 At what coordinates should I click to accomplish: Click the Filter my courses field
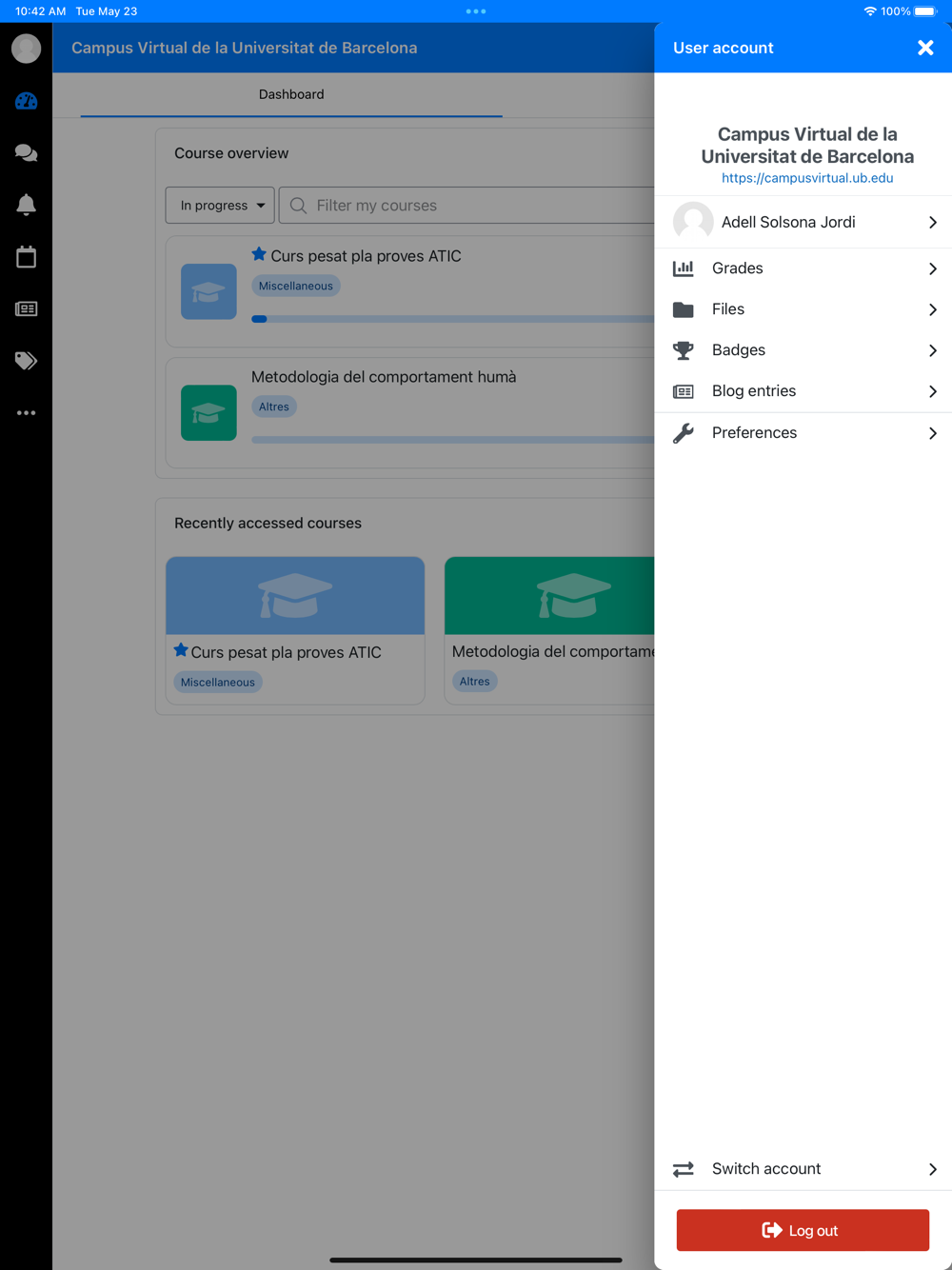(466, 206)
